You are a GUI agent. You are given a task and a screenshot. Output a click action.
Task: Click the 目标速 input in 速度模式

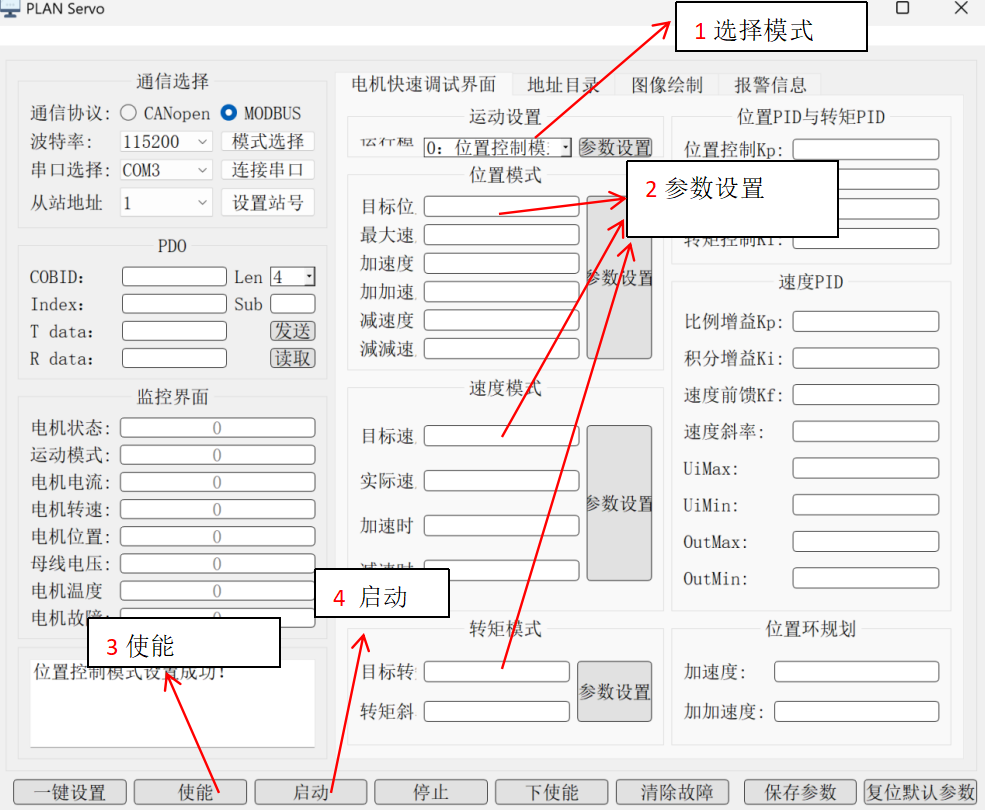(501, 435)
